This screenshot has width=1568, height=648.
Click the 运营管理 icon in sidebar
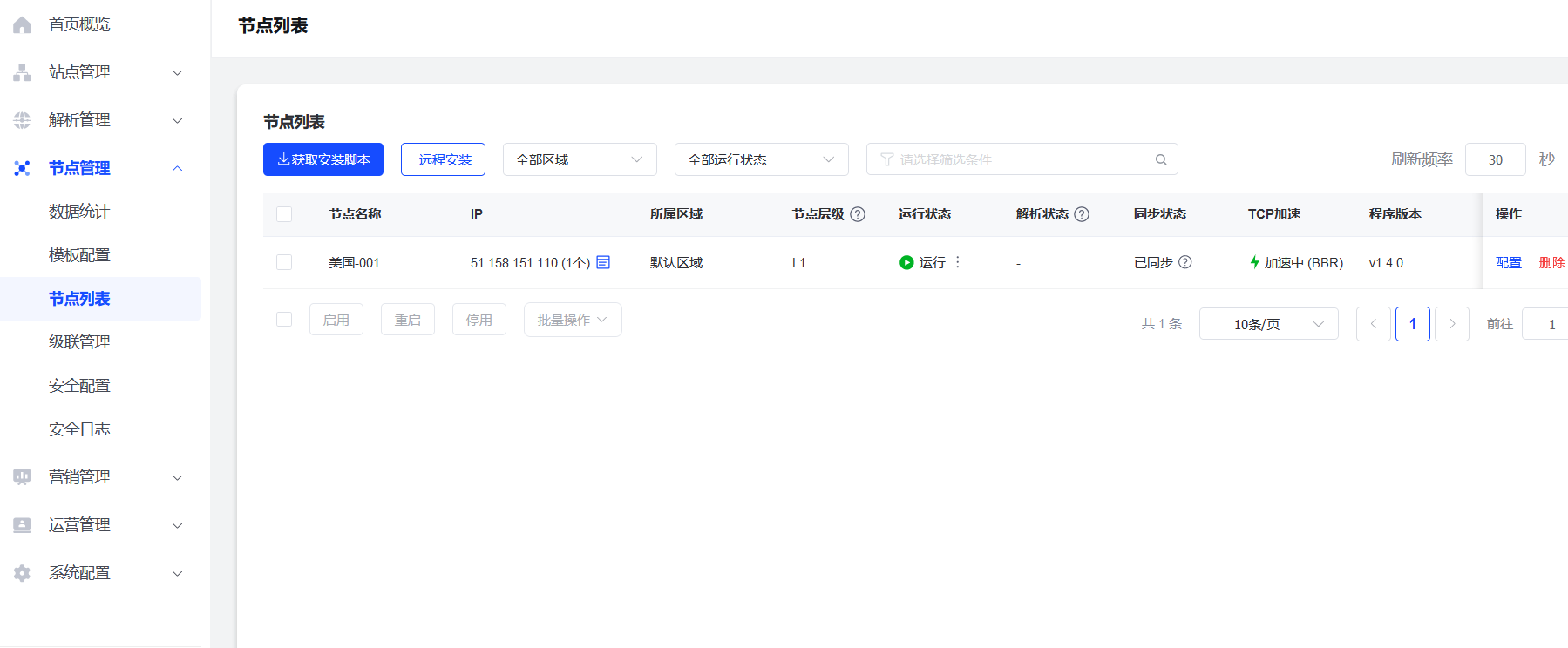point(22,525)
